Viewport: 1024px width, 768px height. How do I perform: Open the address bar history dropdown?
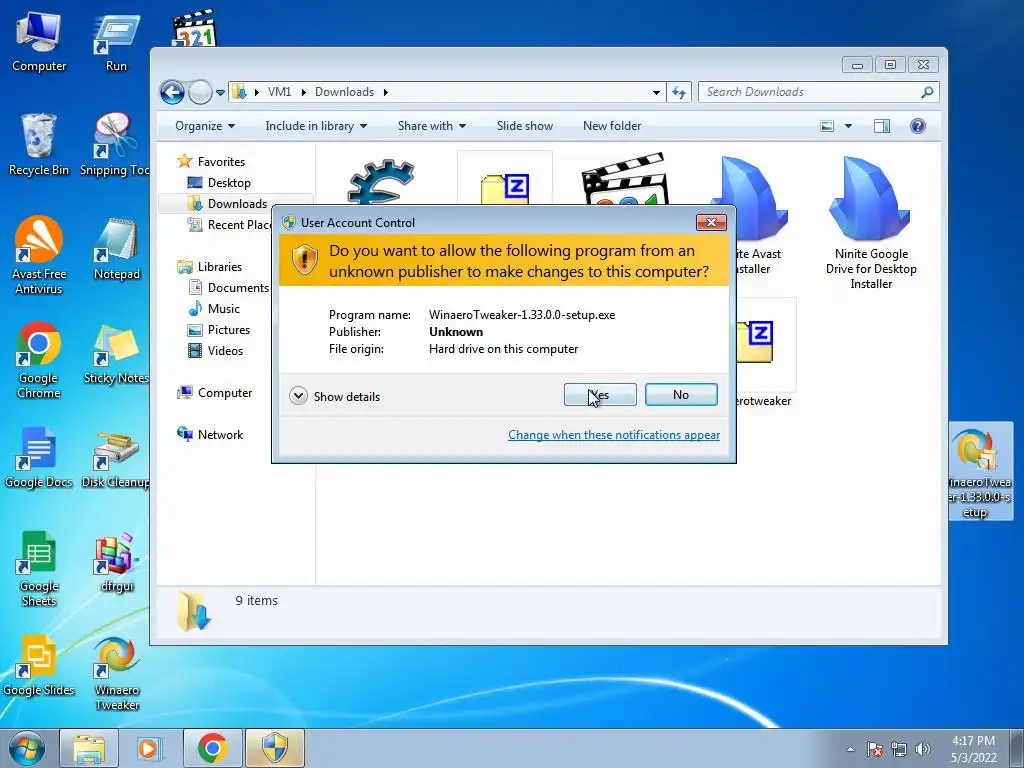656,92
